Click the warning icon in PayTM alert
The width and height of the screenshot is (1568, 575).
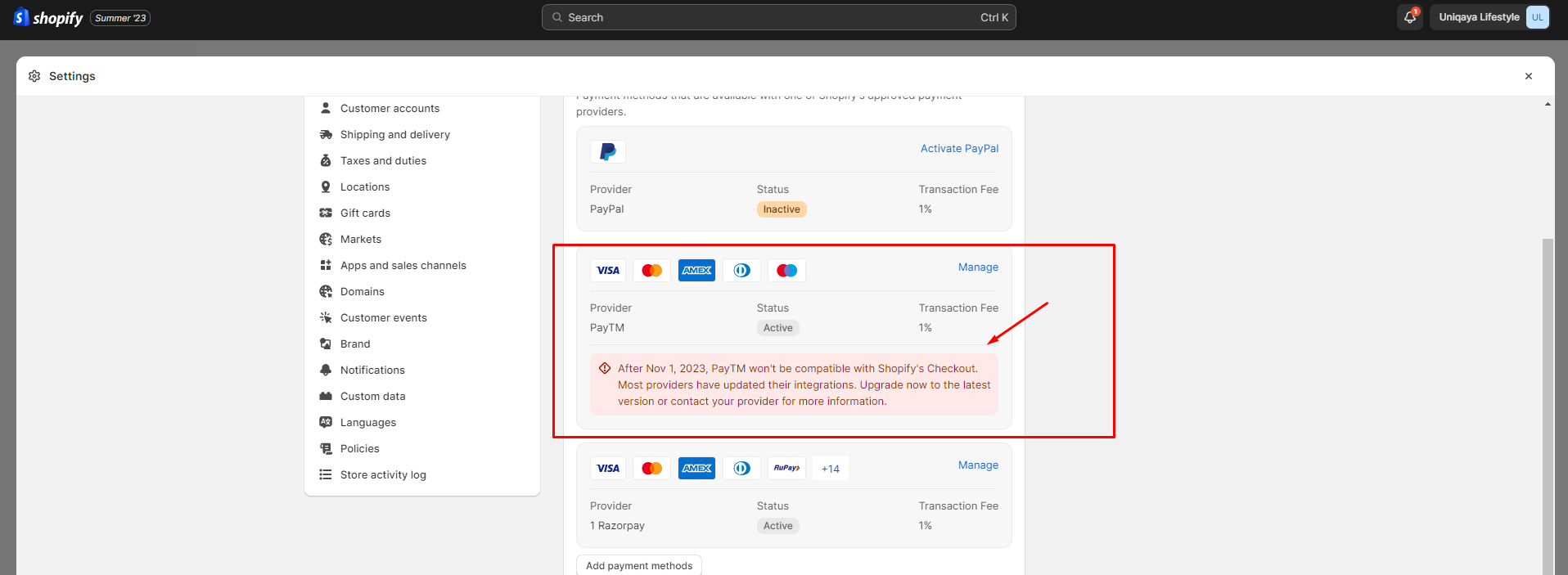pyautogui.click(x=605, y=368)
